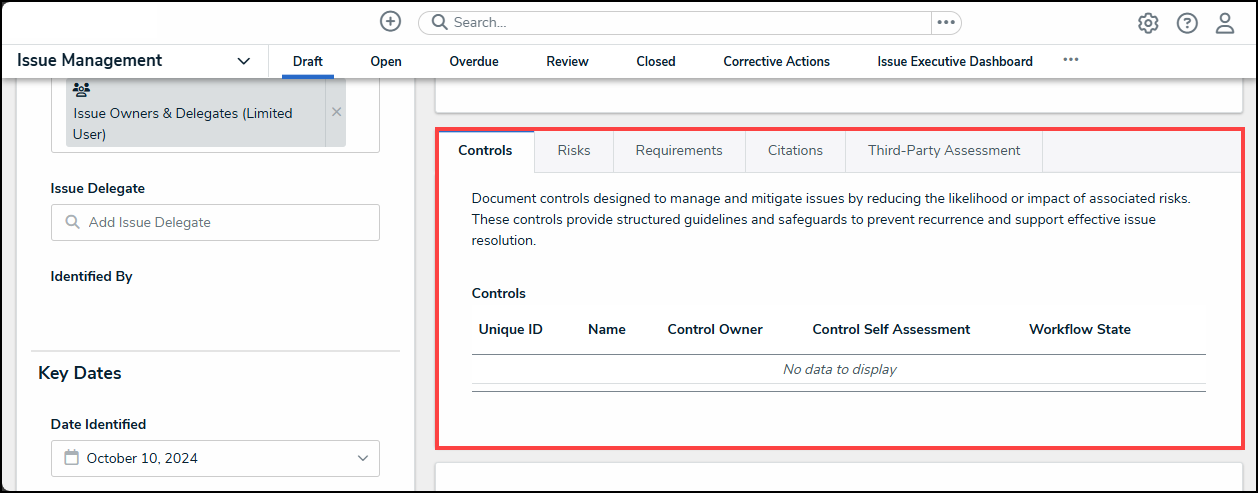The image size is (1258, 493).
Task: Select the Closed tab
Action: (x=656, y=61)
